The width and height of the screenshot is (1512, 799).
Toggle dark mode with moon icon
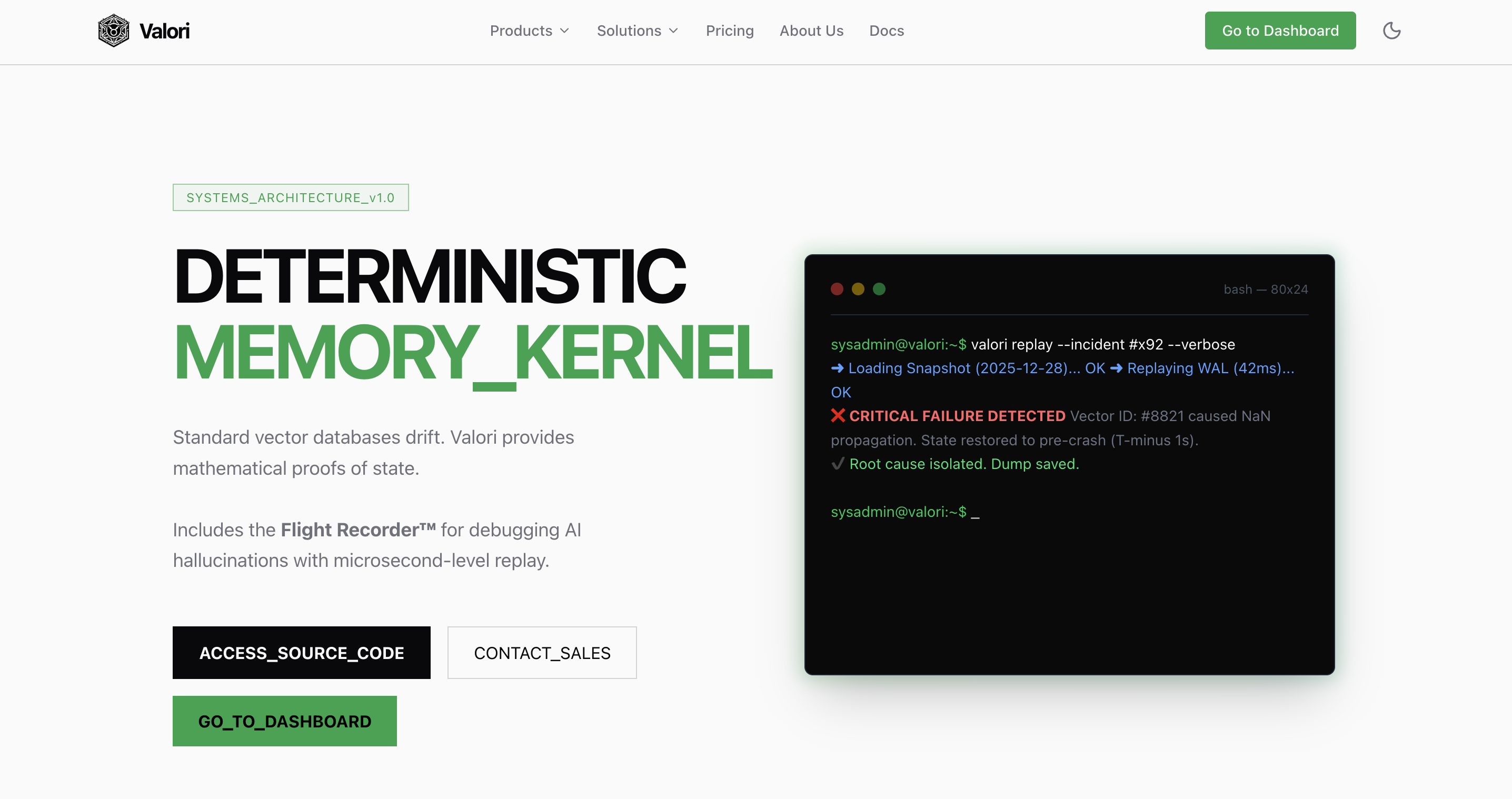[1391, 31]
